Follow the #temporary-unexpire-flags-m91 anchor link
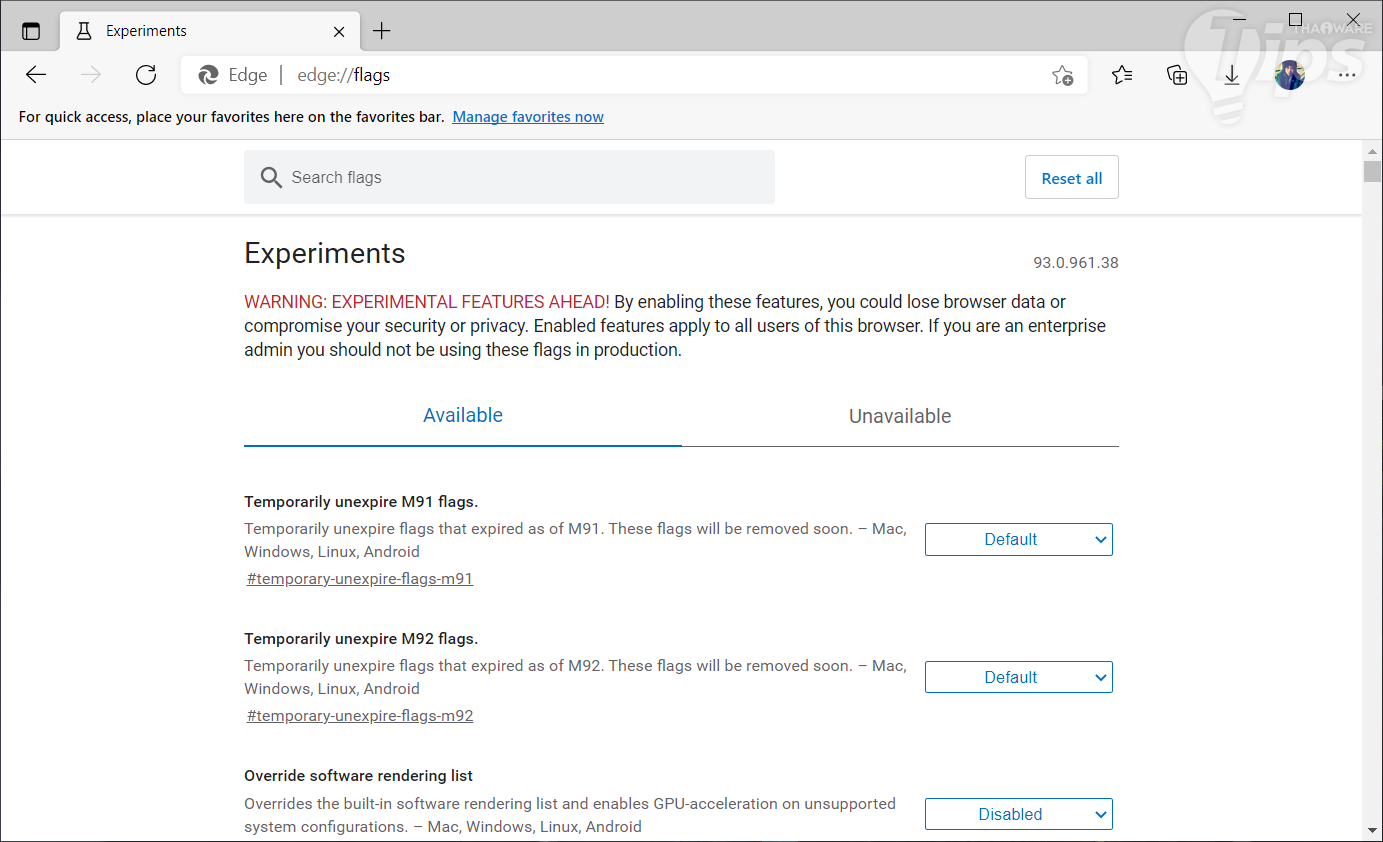This screenshot has width=1383, height=842. [x=360, y=579]
